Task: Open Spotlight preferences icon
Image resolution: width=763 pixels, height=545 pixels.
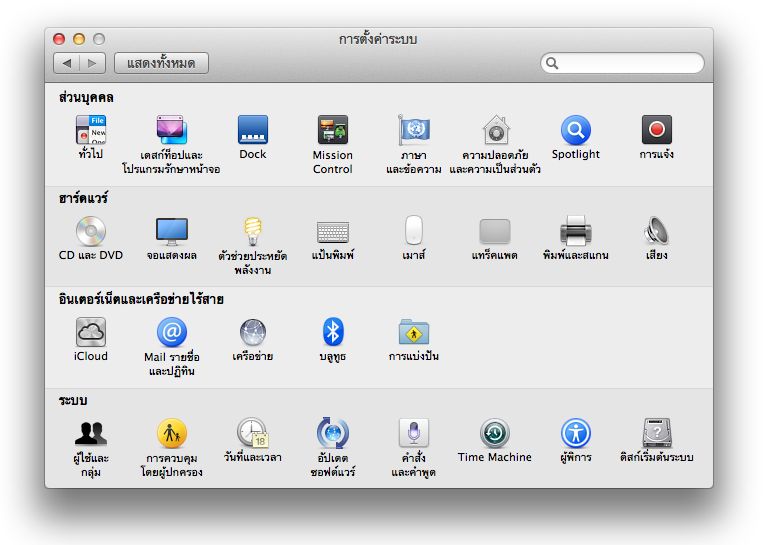Action: 576,130
